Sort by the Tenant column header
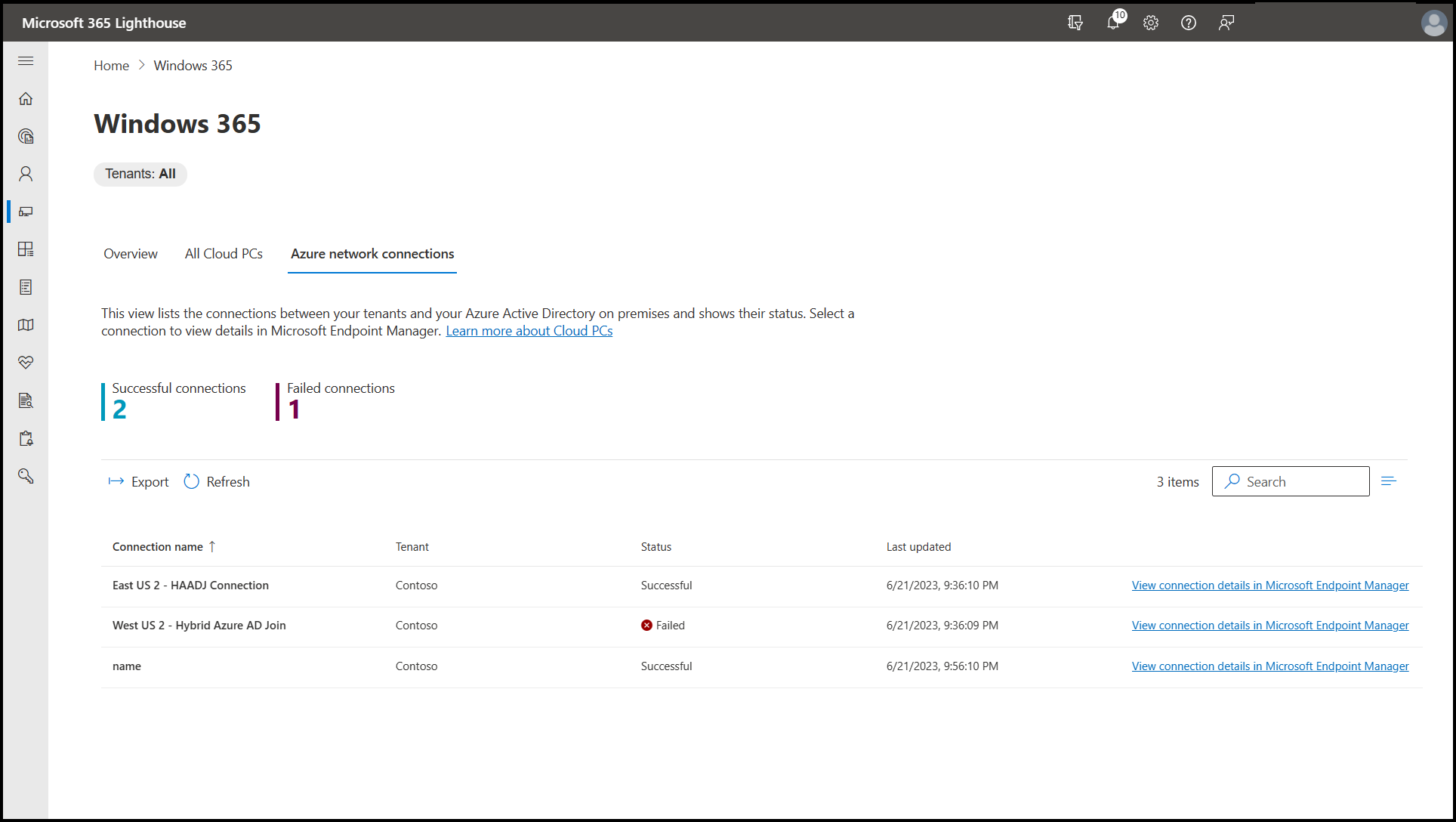1456x822 pixels. tap(412, 547)
